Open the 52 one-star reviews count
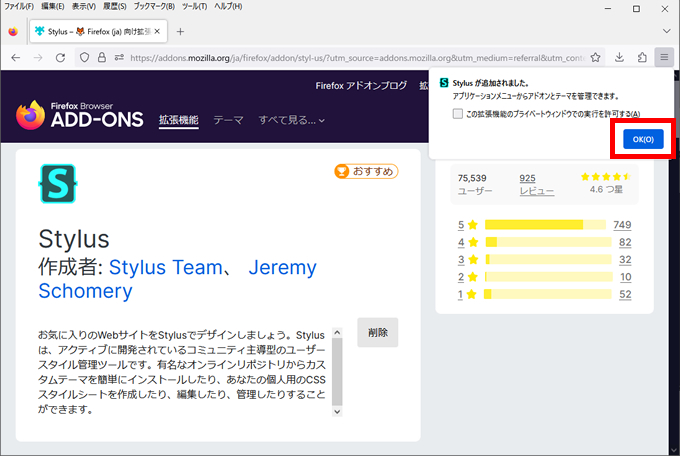The width and height of the screenshot is (680, 456). pyautogui.click(x=625, y=294)
